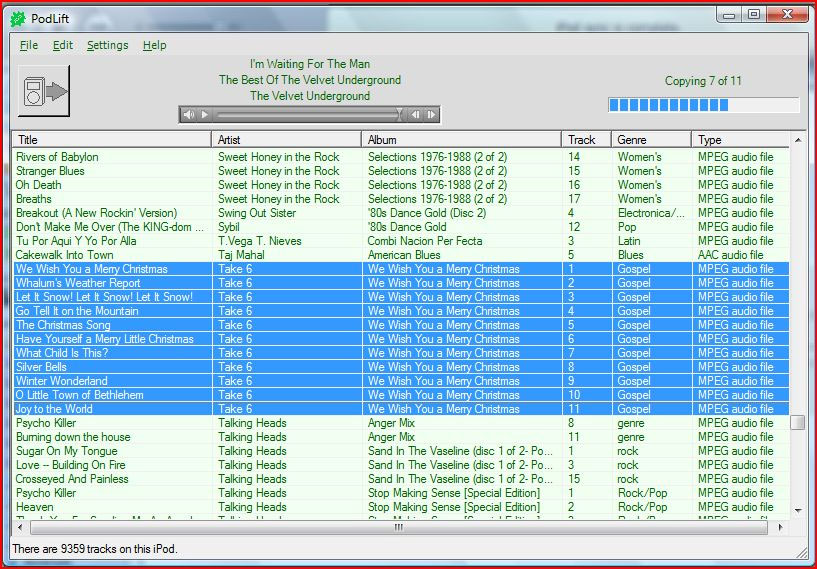Click the vertical scrollbar down arrow
This screenshot has height=569, width=817.
[798, 511]
